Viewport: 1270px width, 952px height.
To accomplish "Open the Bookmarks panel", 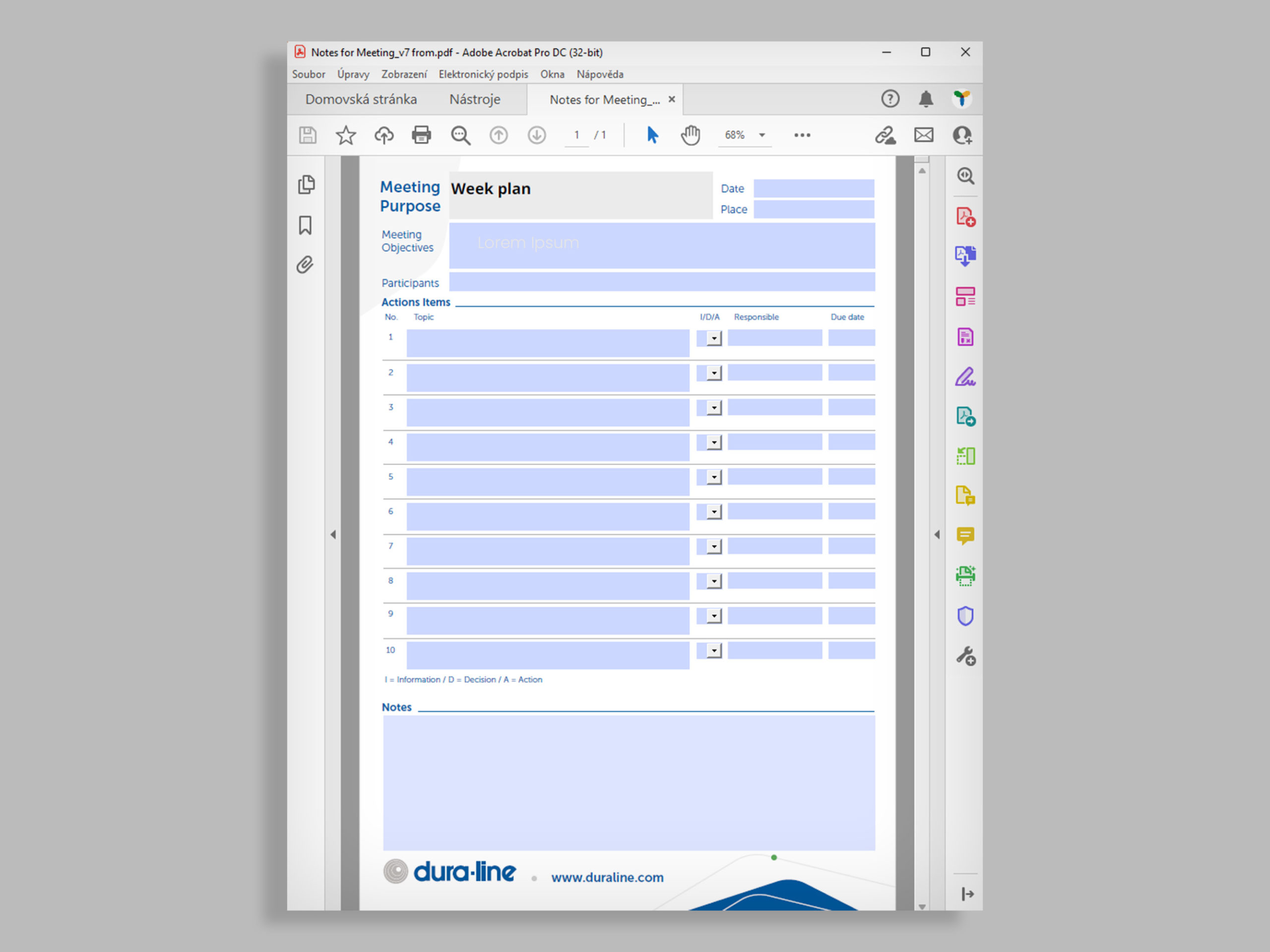I will click(x=306, y=225).
